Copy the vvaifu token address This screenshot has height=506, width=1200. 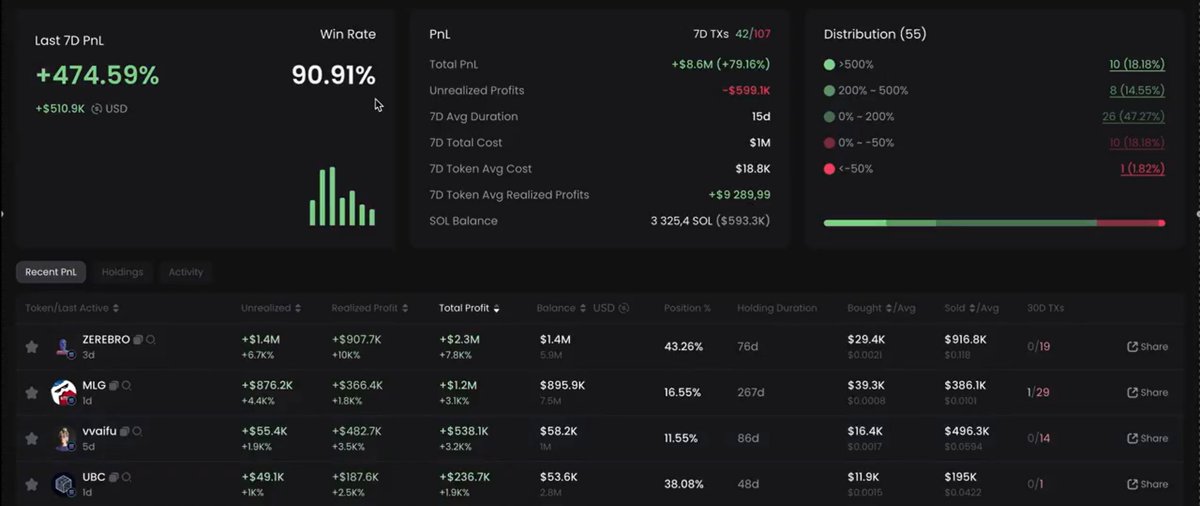125,431
